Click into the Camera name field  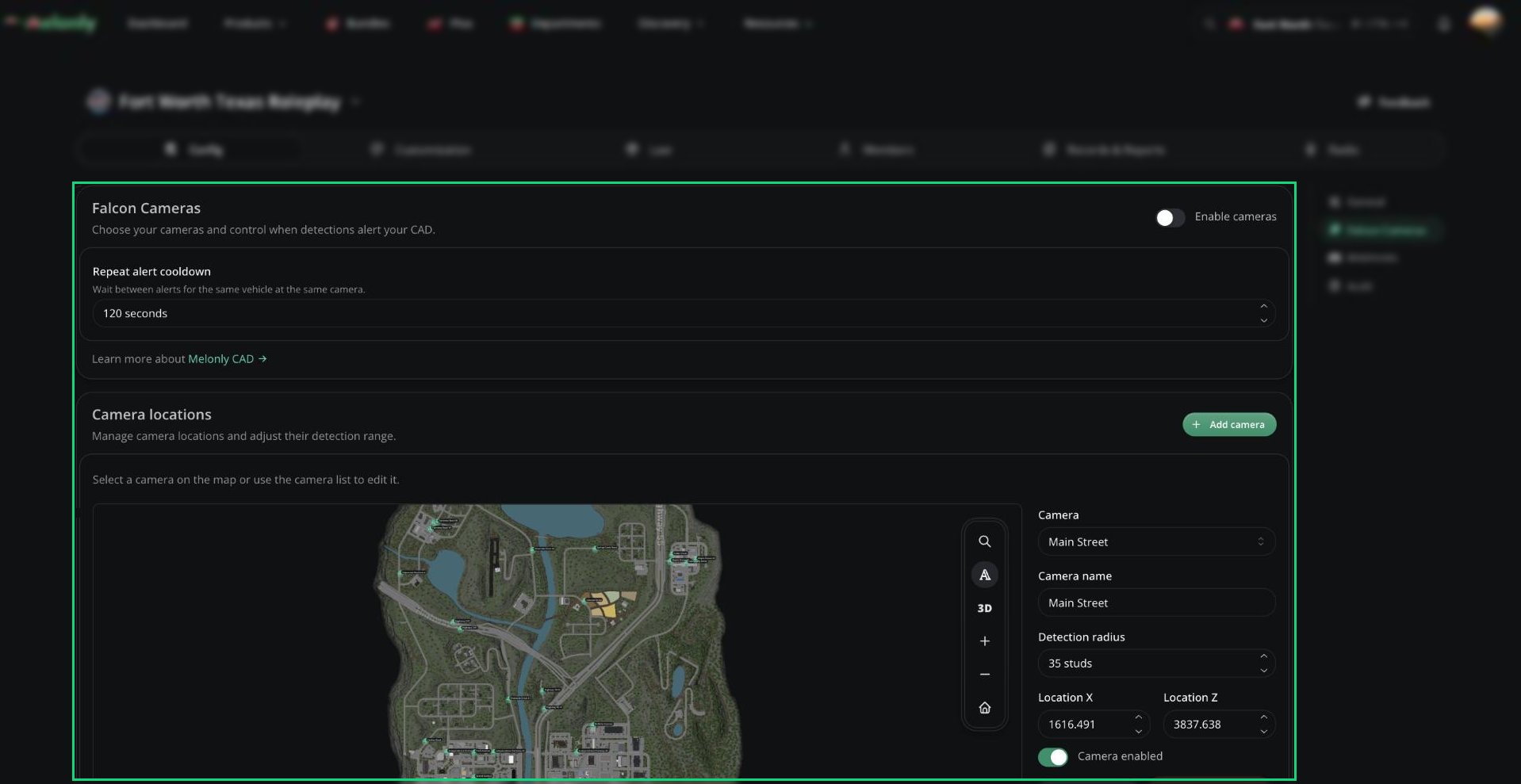(1156, 602)
